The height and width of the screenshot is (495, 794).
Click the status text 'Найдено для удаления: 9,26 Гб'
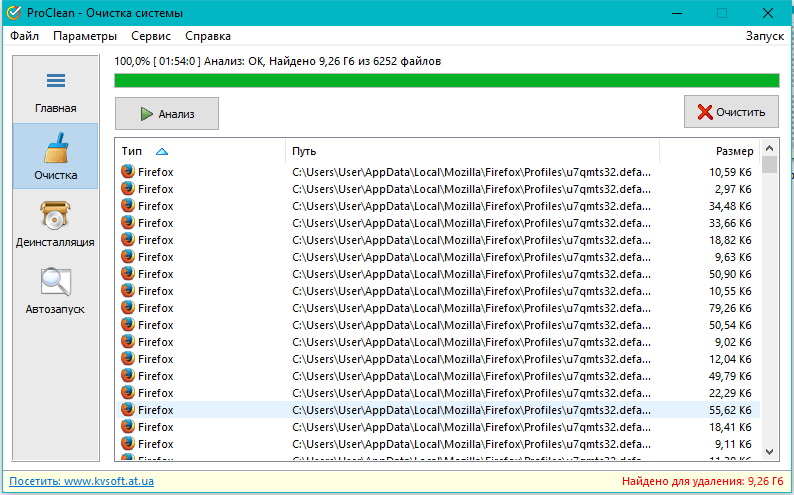point(702,481)
